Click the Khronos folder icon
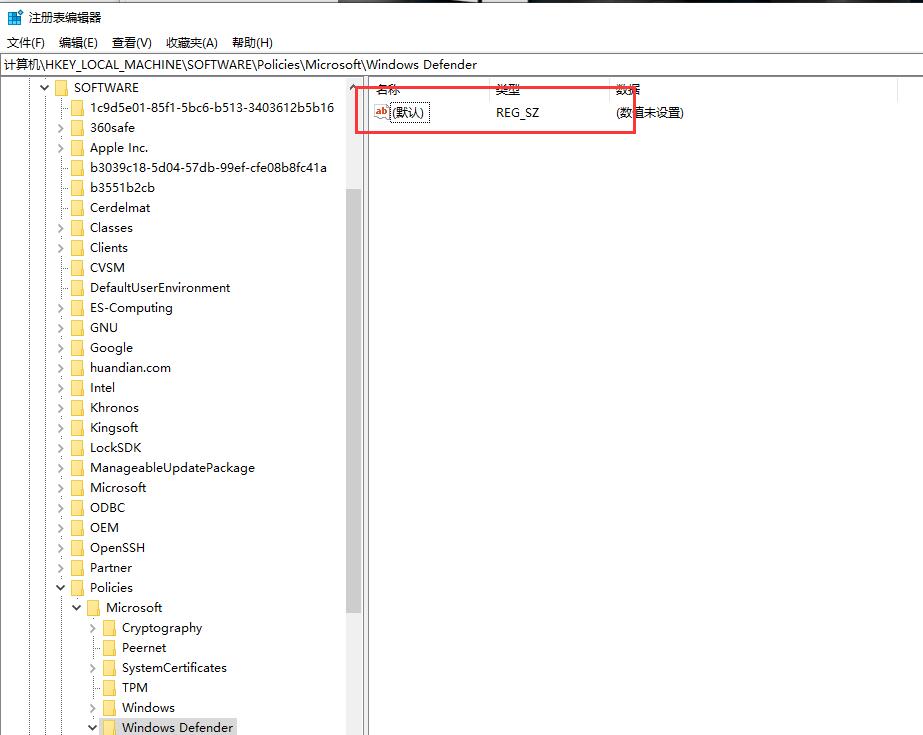Viewport: 923px width, 735px height. [78, 408]
